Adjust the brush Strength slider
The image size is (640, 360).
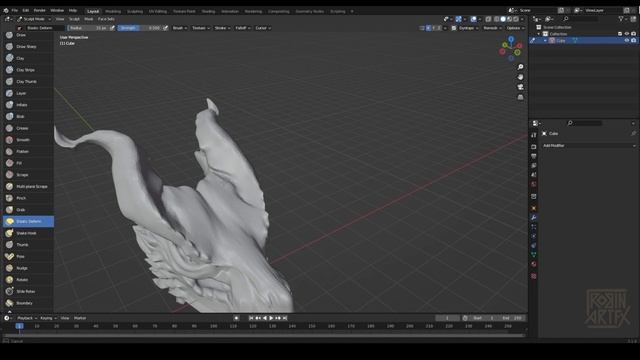(140, 28)
